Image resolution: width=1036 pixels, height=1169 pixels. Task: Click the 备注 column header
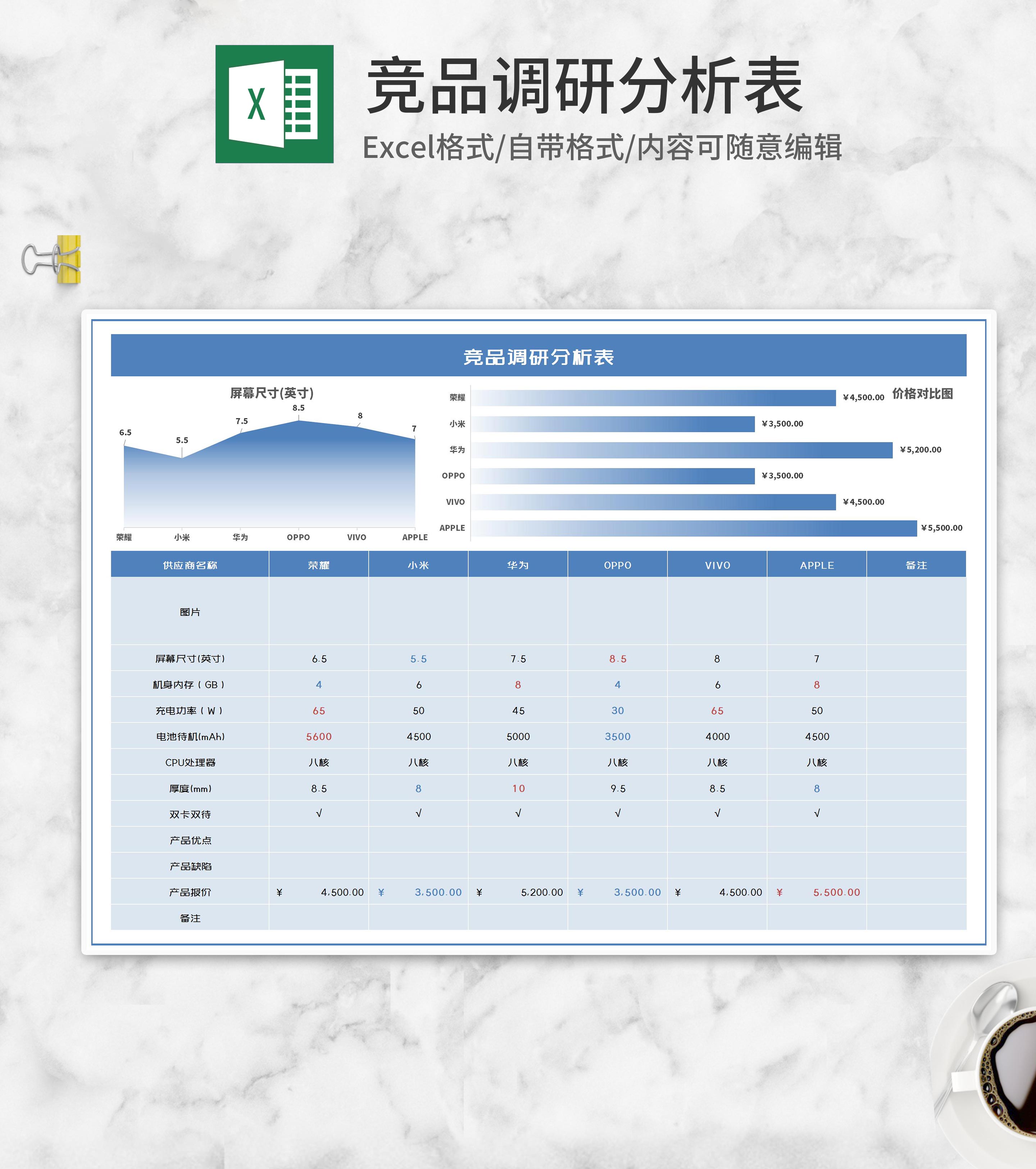tap(916, 565)
